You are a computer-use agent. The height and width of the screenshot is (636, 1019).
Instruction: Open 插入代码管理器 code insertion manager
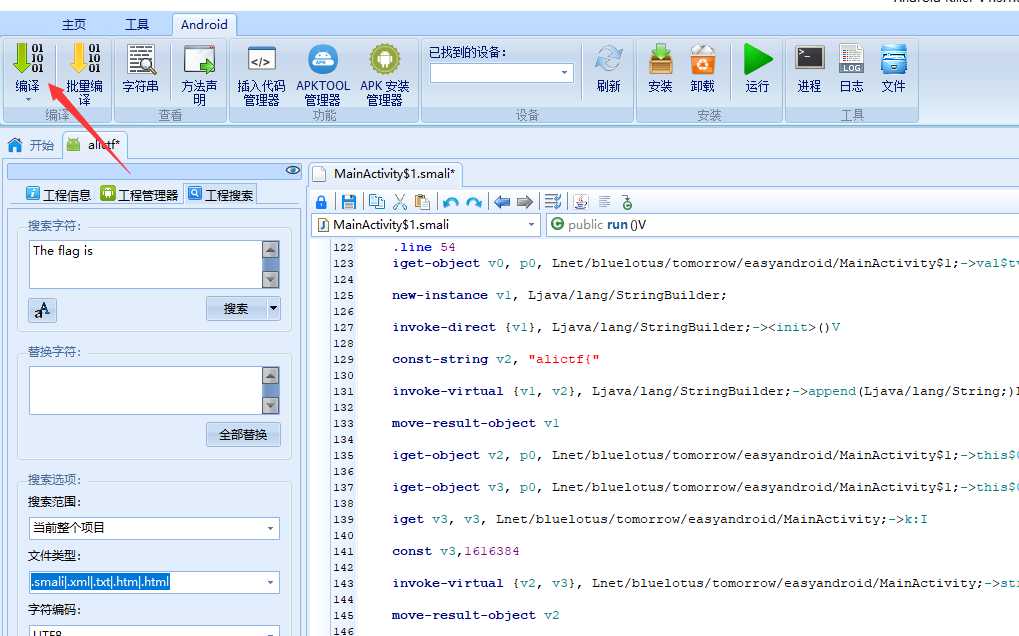[261, 74]
